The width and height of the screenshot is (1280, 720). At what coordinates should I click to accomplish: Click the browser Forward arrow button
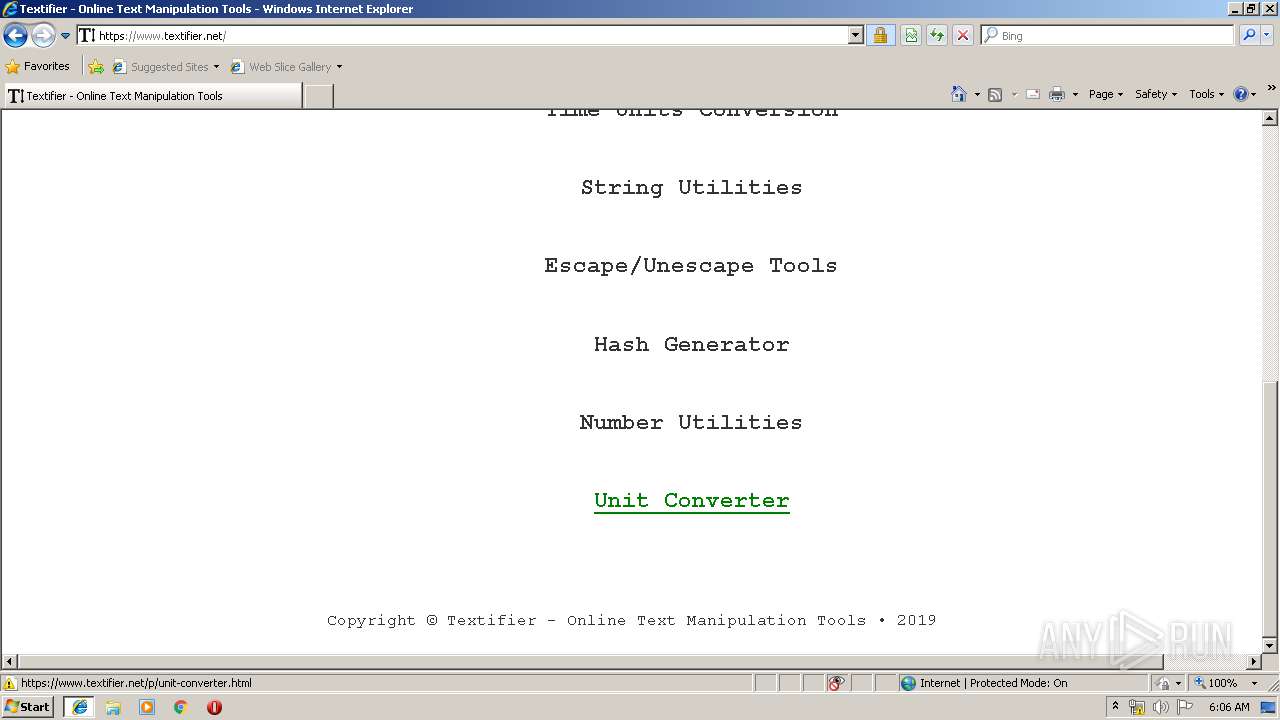[x=43, y=36]
